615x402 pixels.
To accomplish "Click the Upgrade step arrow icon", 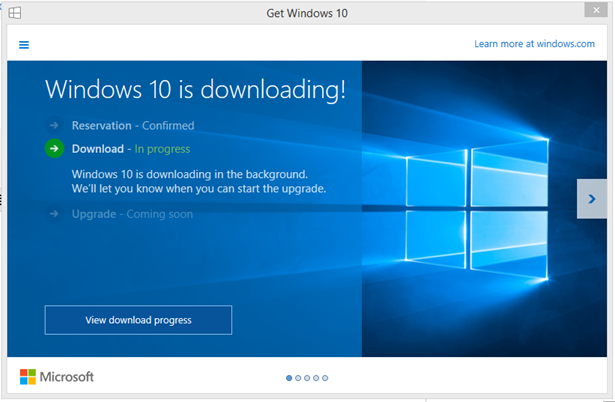I will [55, 214].
